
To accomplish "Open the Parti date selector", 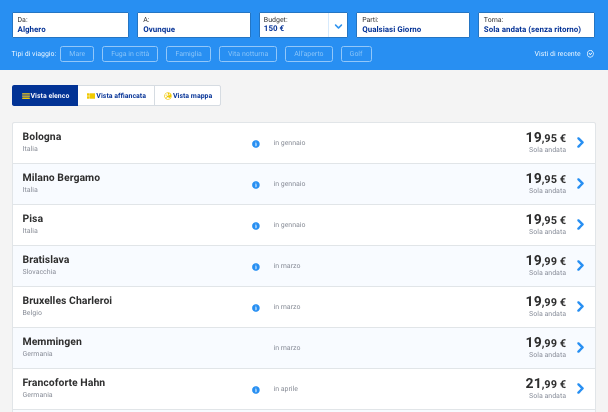I will (x=413, y=25).
